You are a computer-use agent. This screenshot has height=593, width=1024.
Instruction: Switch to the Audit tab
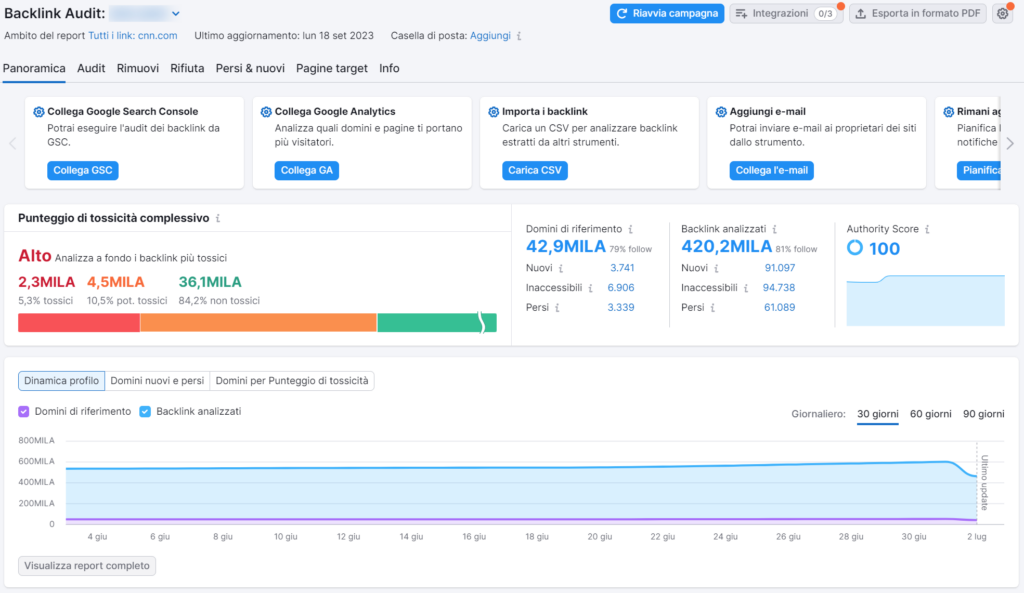point(91,68)
